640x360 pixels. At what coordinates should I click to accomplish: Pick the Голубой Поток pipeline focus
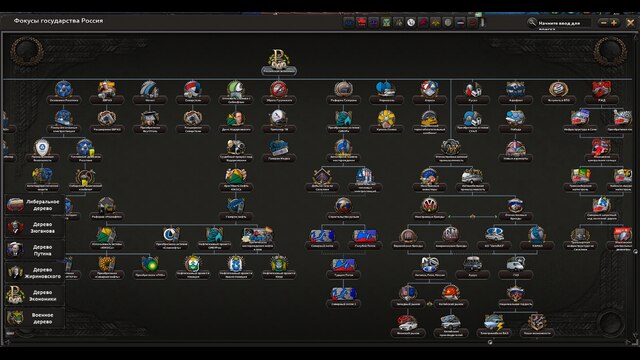[x=364, y=236]
